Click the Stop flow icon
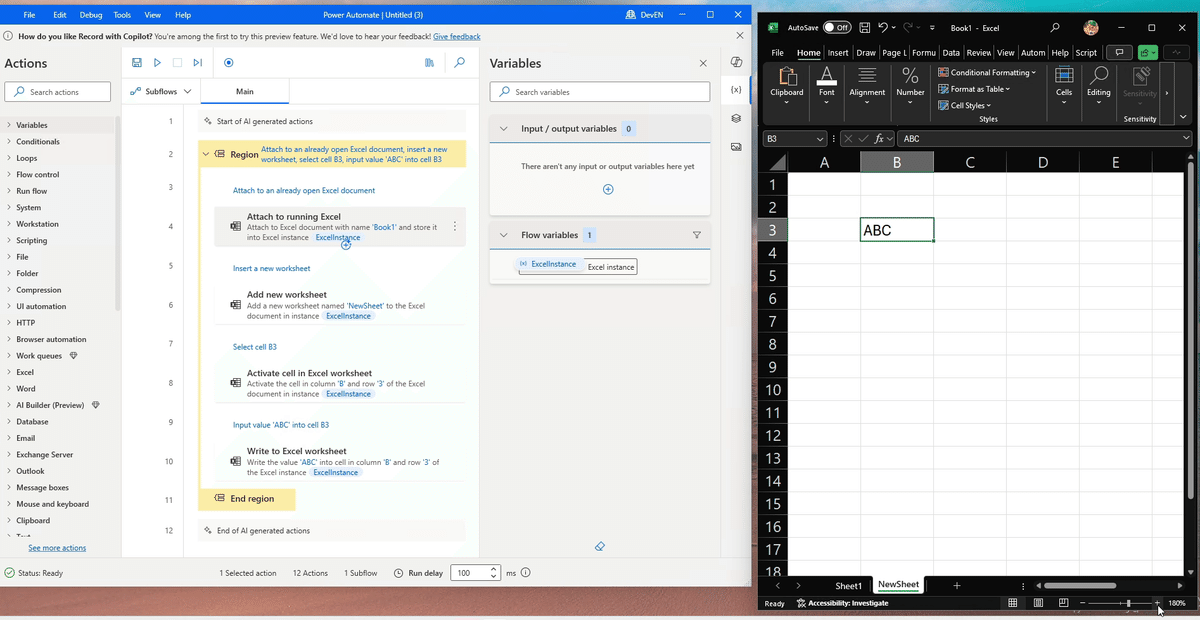Viewport: 1200px width, 620px height. (177, 62)
